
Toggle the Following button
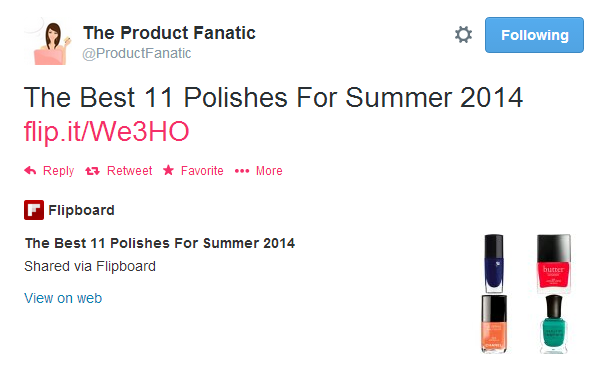pyautogui.click(x=534, y=35)
